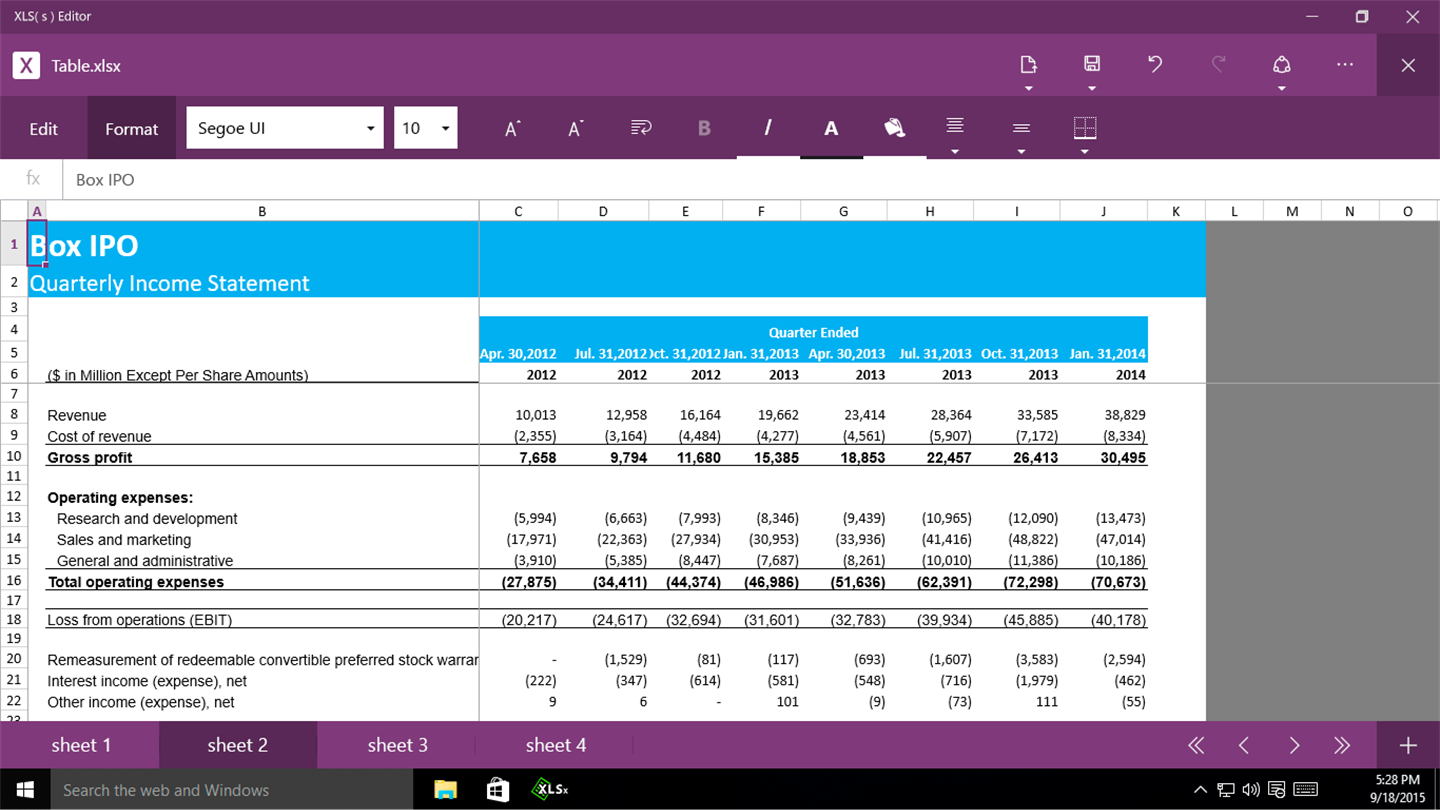Viewport: 1440px width, 810px height.
Task: Jump to the first sheet with double-left chevron
Action: pos(1196,745)
